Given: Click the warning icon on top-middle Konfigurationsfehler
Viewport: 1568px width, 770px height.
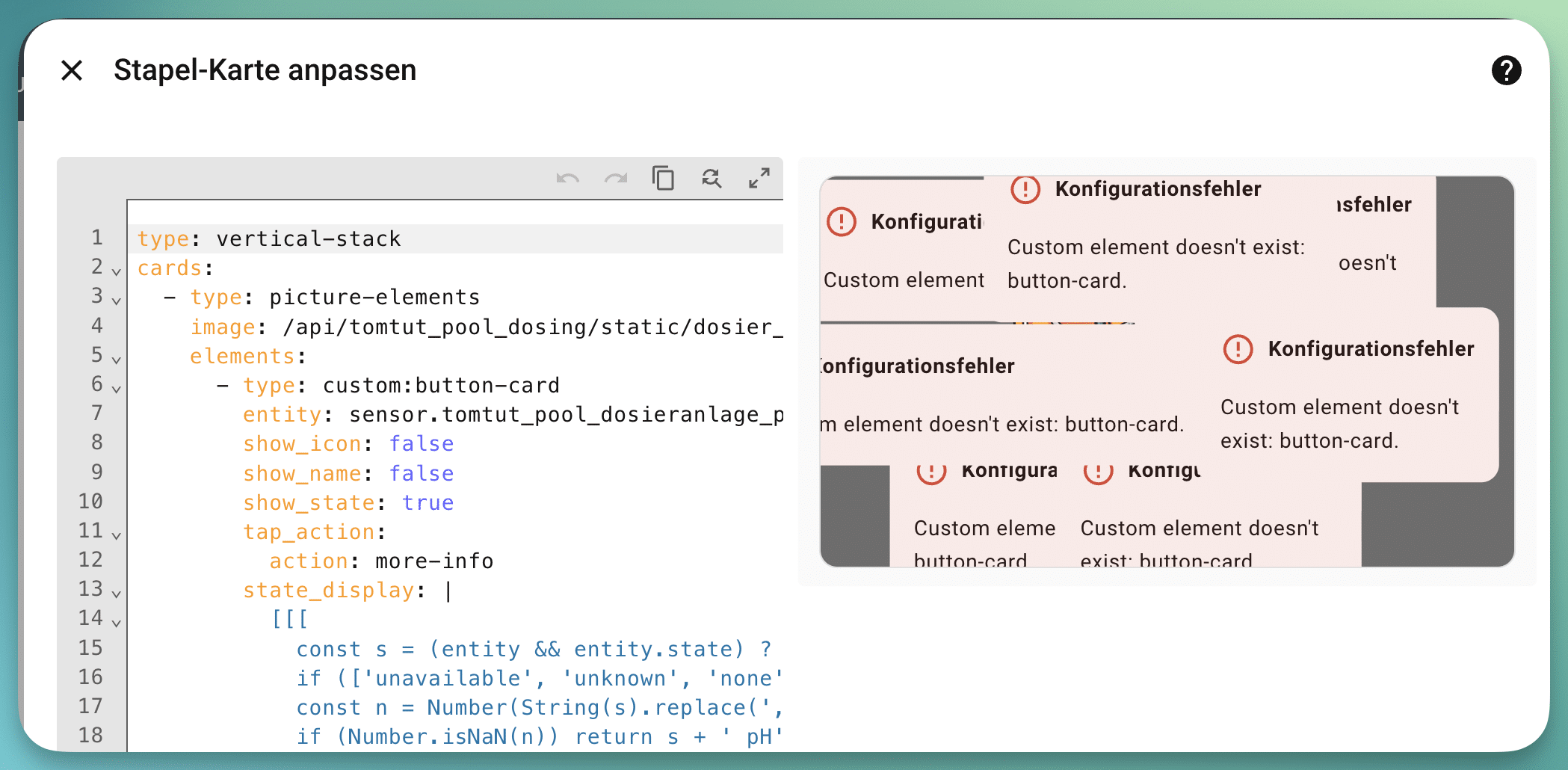Looking at the screenshot, I should 1025,189.
